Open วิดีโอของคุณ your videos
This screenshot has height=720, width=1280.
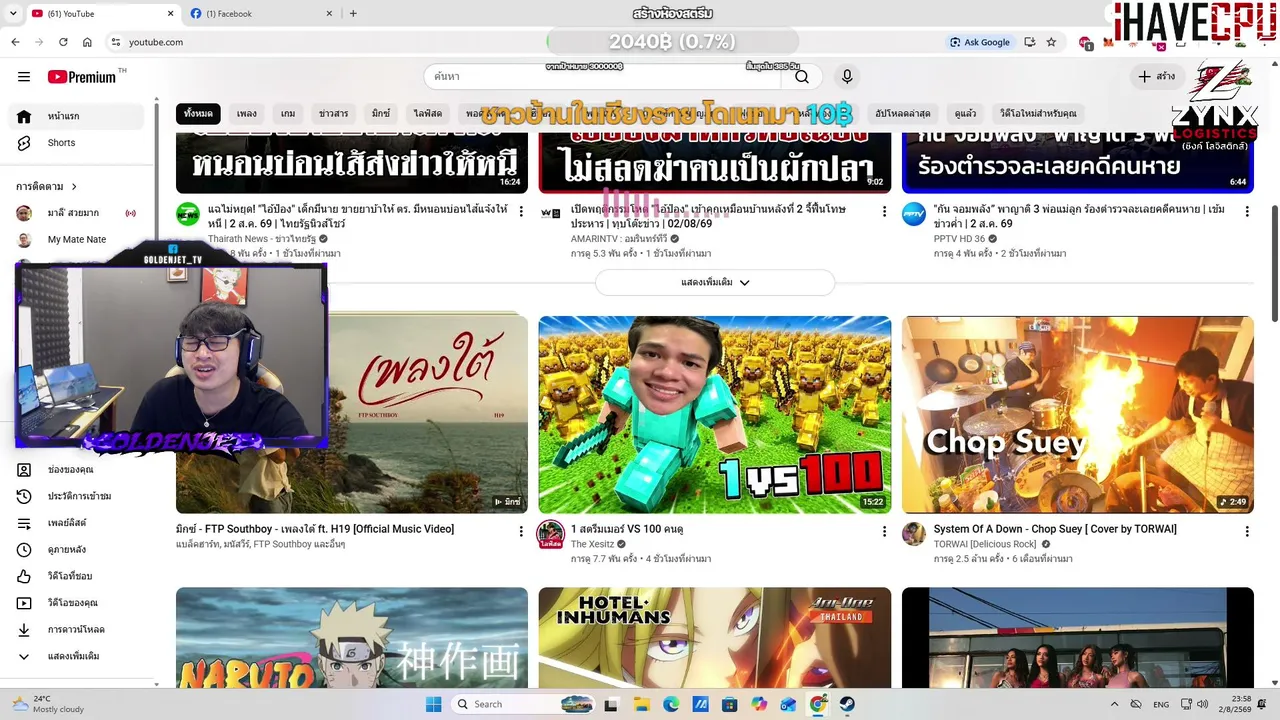coord(76,603)
